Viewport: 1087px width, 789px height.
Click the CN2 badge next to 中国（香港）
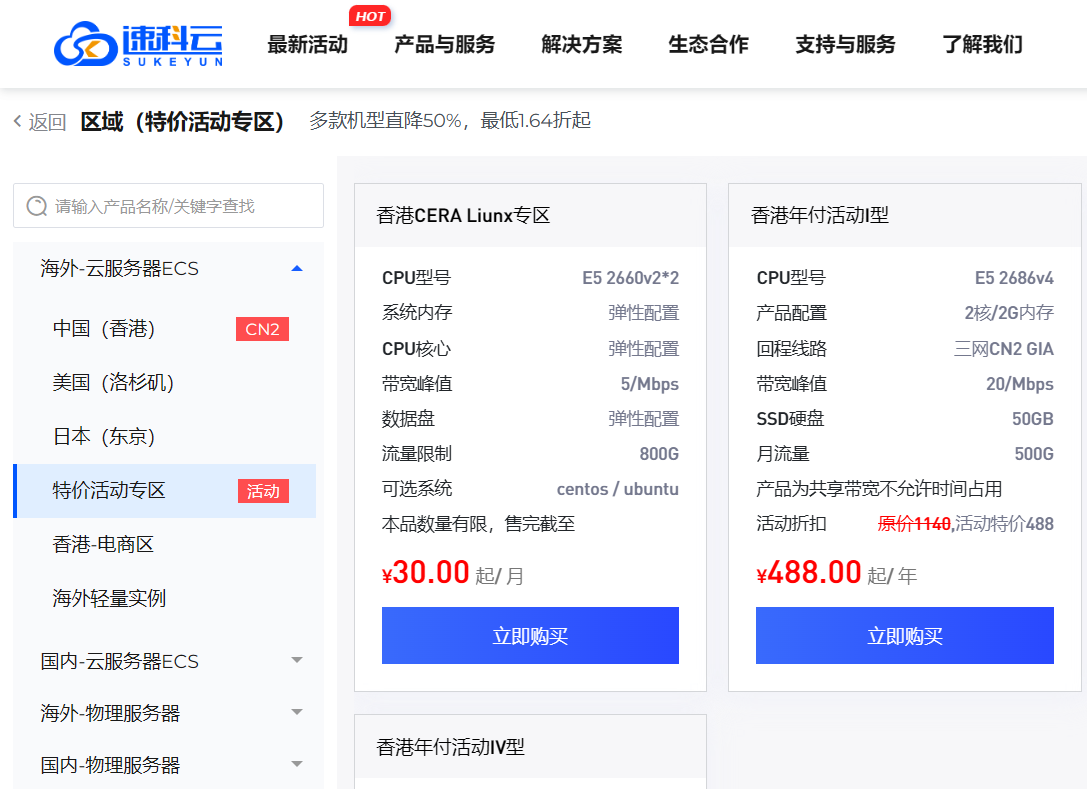[262, 329]
